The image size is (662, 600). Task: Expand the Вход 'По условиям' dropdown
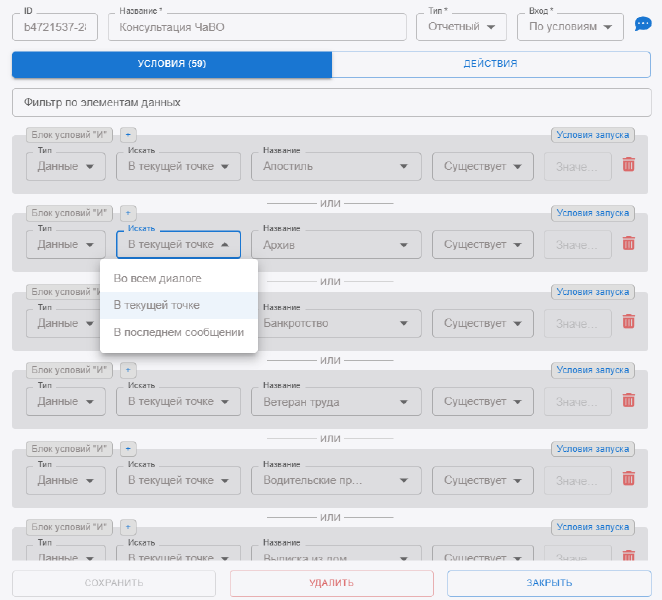tap(570, 27)
